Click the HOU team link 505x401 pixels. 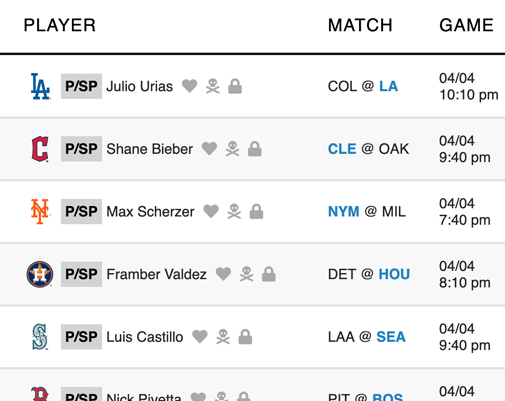point(394,274)
